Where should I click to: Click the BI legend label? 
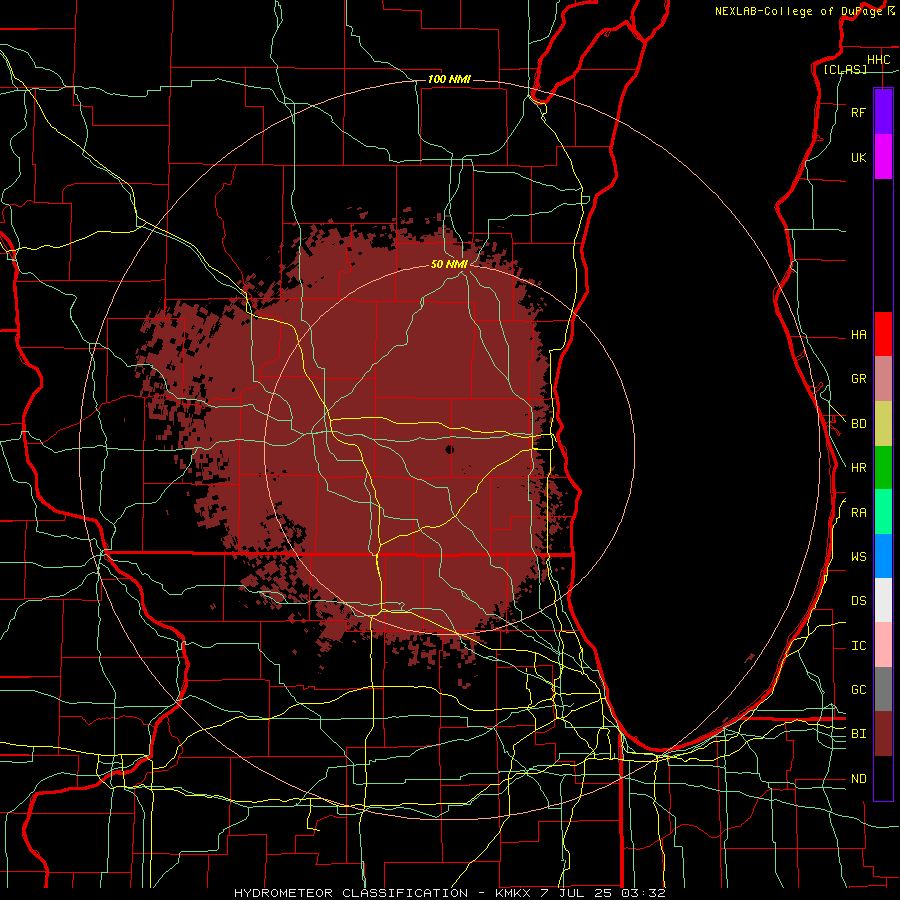click(x=858, y=734)
